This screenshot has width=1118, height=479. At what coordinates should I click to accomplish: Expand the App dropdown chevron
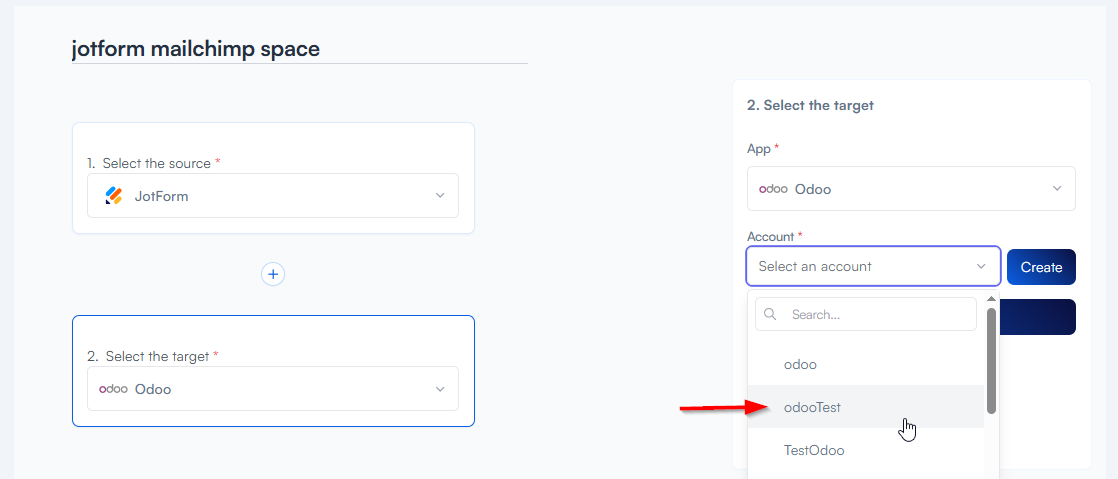[1057, 189]
